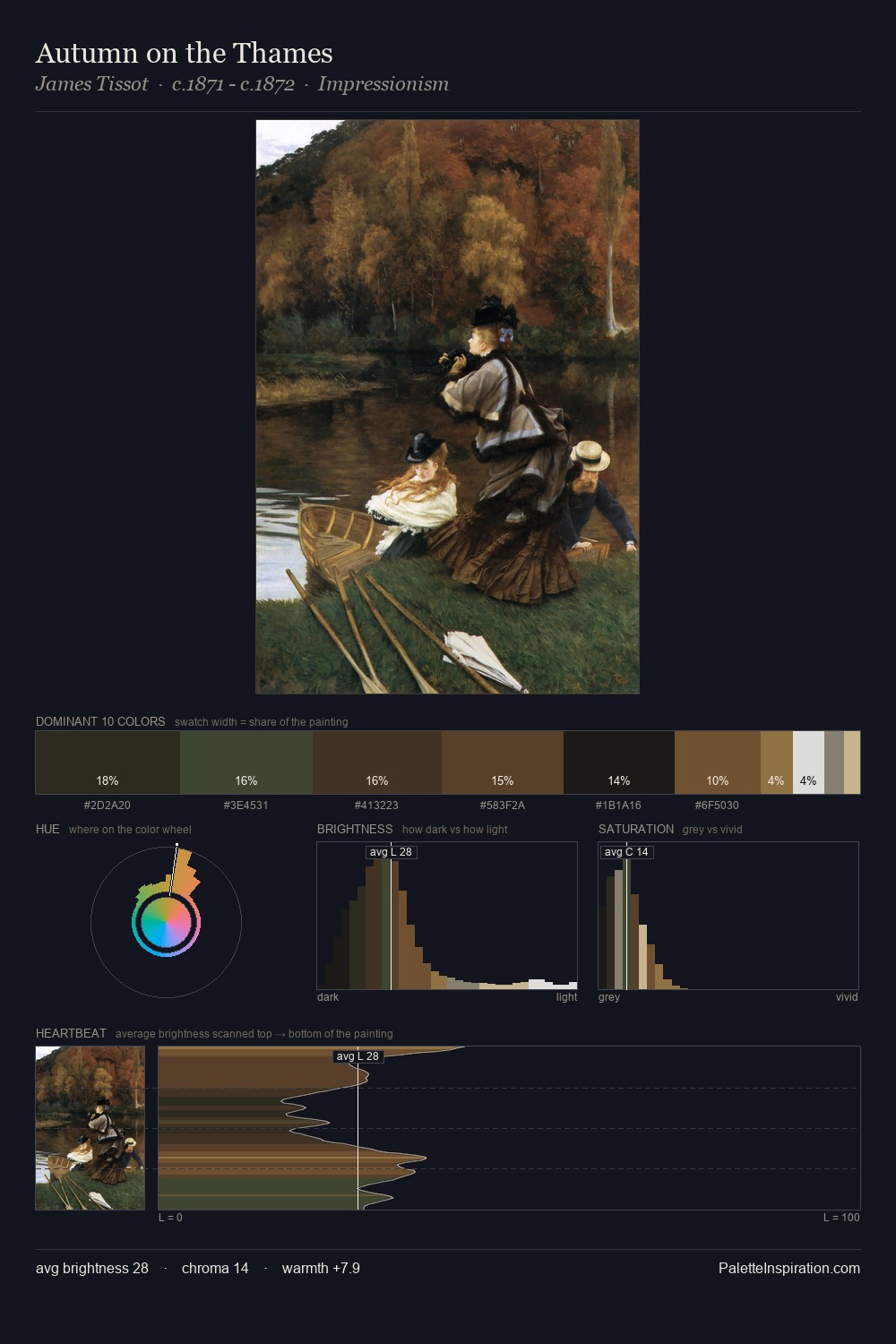Click the #6F5030 swatch at 10%
The image size is (896, 1344).
(x=718, y=762)
